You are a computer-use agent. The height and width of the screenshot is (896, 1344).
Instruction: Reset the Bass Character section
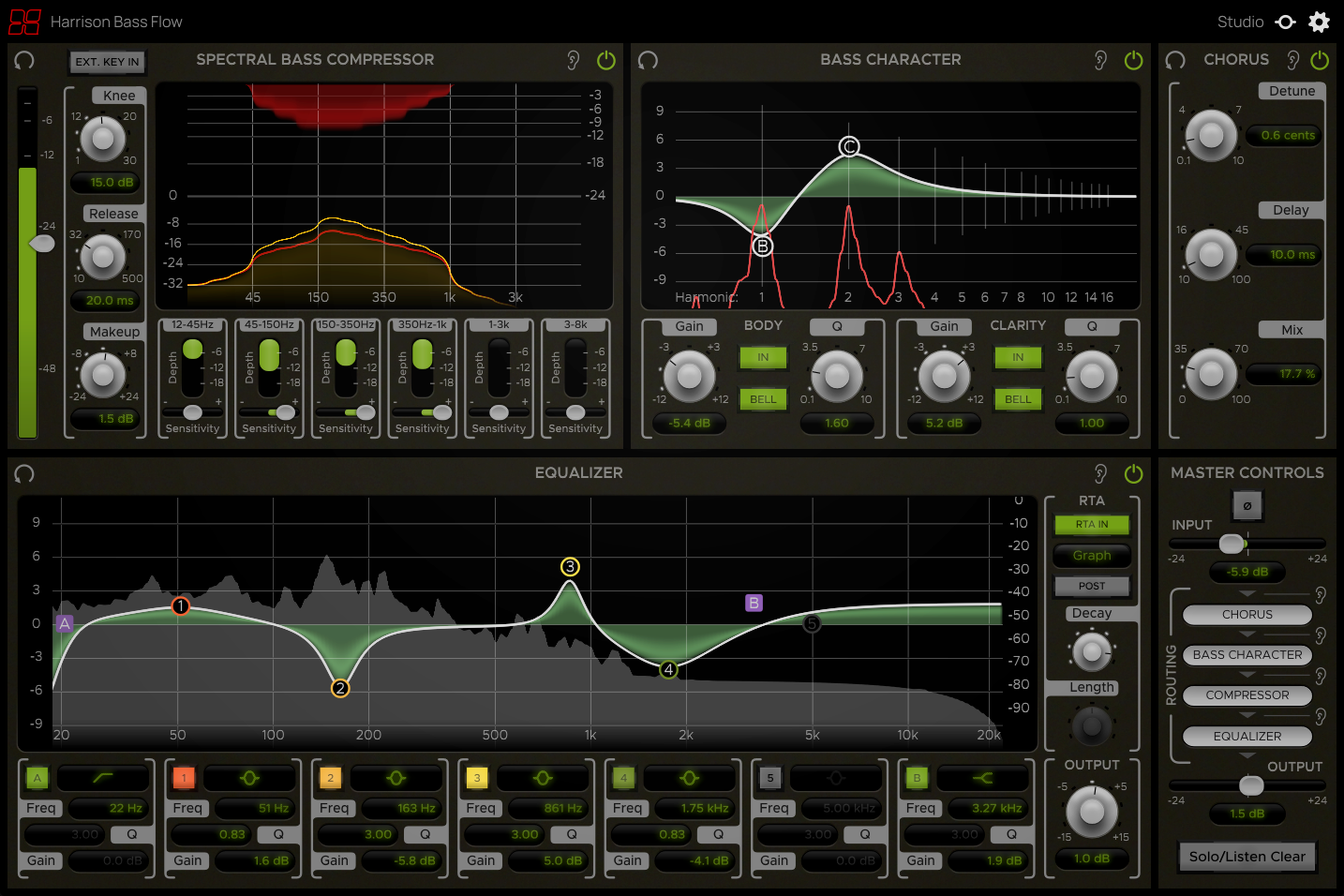648,60
